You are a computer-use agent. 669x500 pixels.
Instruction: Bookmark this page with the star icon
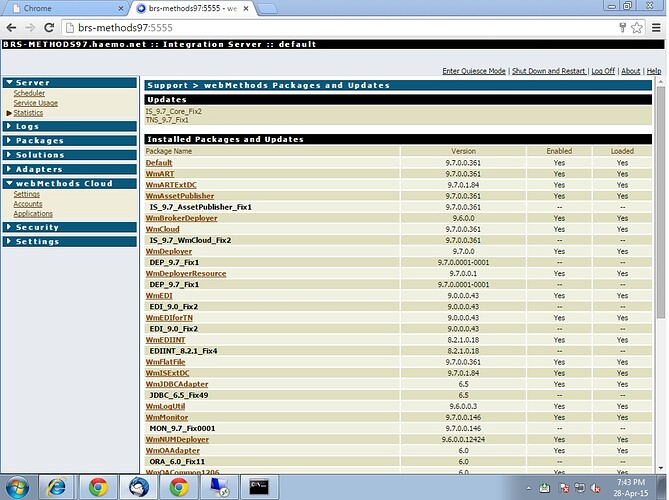(x=637, y=28)
